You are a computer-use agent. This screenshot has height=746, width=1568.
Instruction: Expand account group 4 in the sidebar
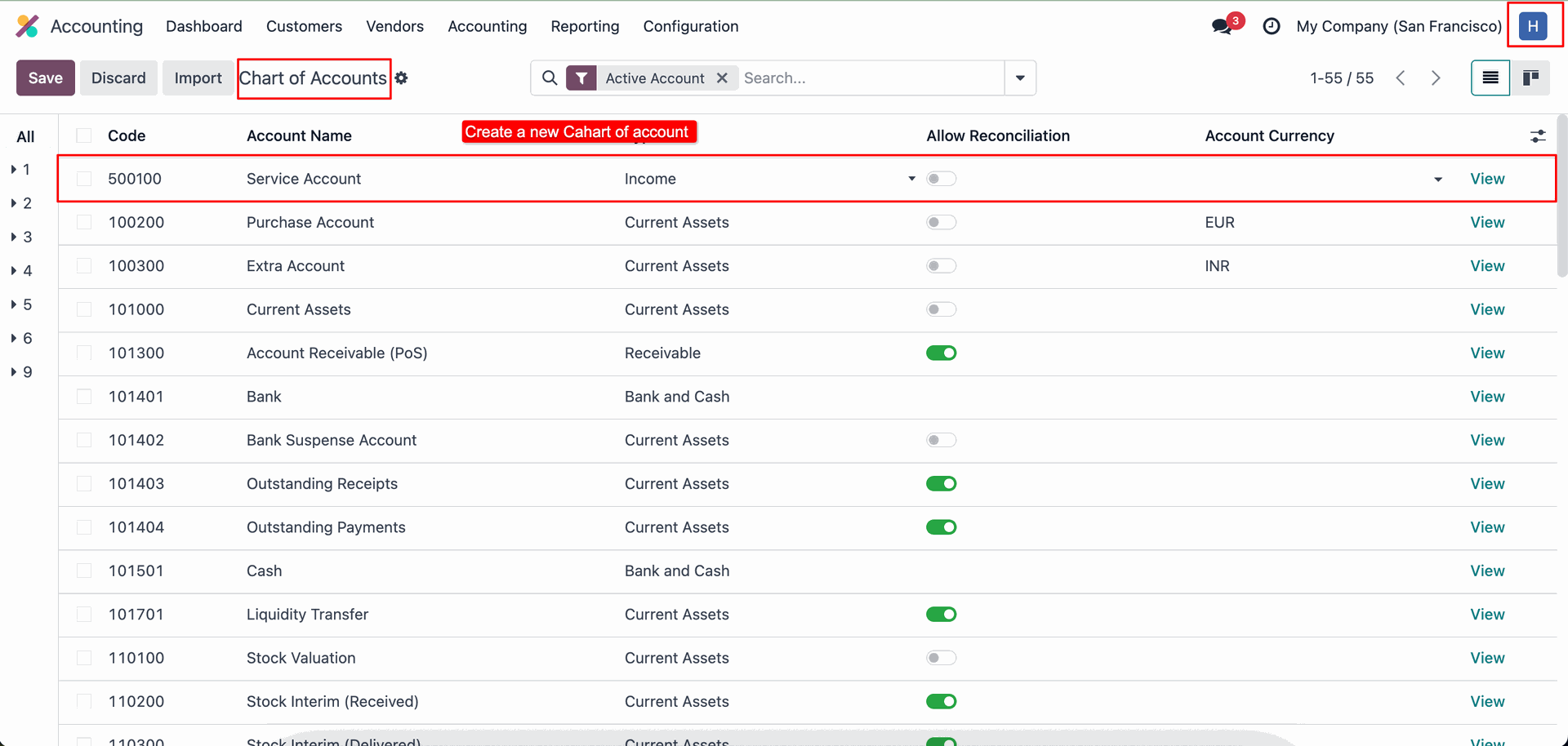click(14, 271)
